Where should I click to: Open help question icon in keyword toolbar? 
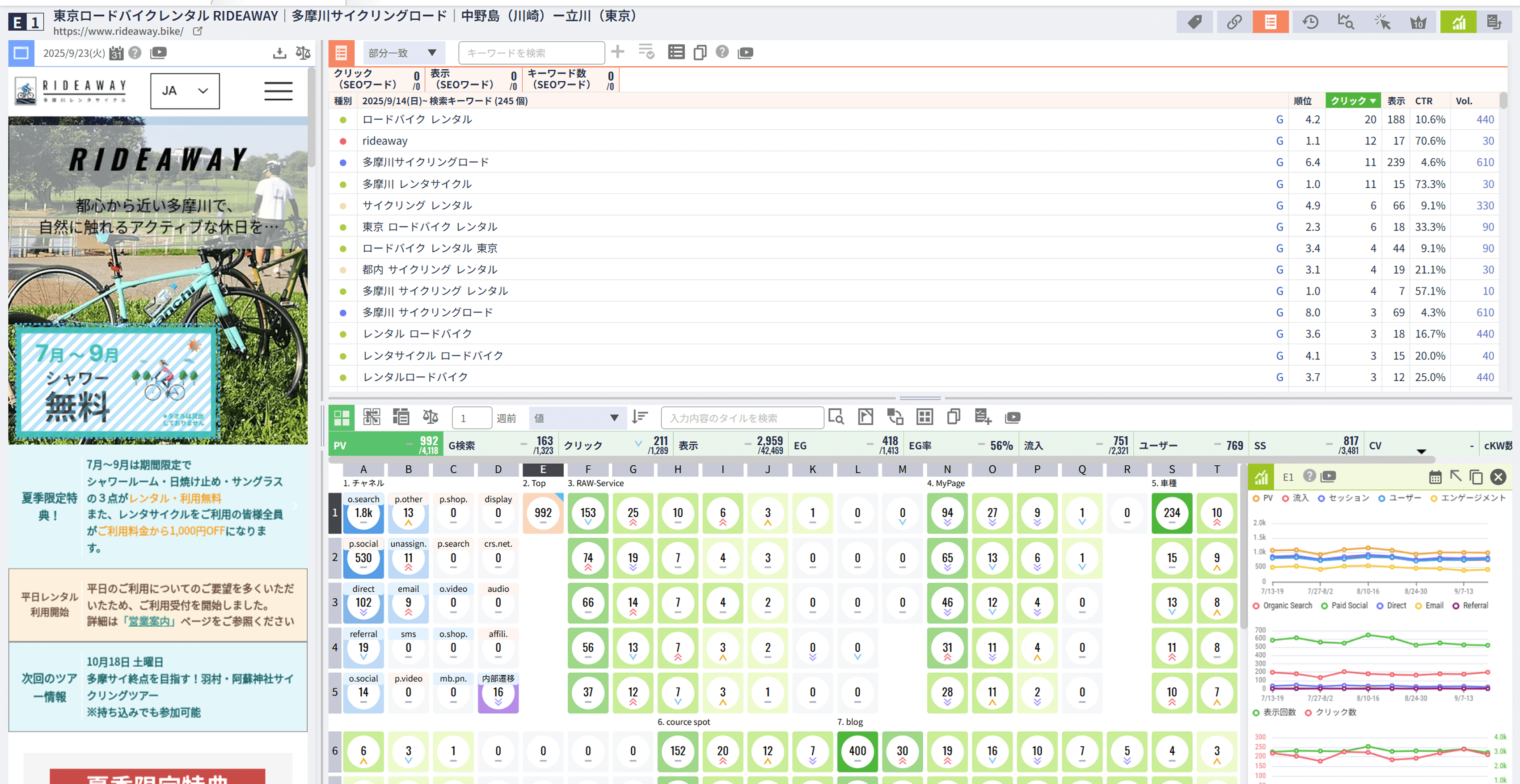click(722, 52)
